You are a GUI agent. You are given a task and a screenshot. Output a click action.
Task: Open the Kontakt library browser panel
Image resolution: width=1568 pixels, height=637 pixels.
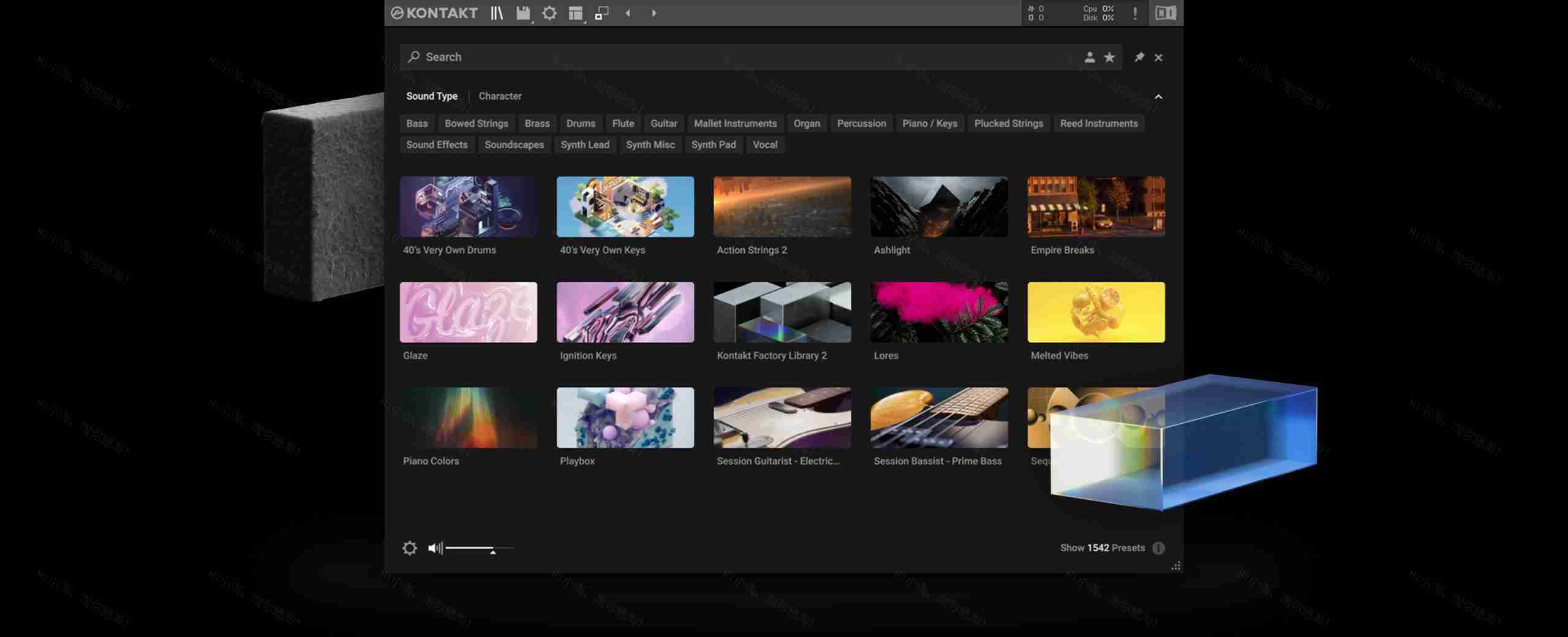pos(498,13)
